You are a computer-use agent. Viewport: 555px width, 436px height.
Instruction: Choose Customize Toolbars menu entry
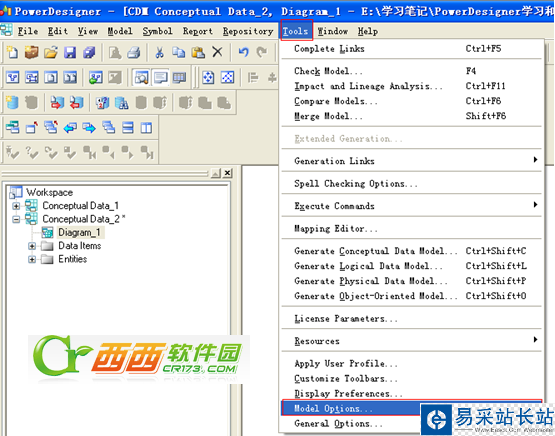[412, 378]
